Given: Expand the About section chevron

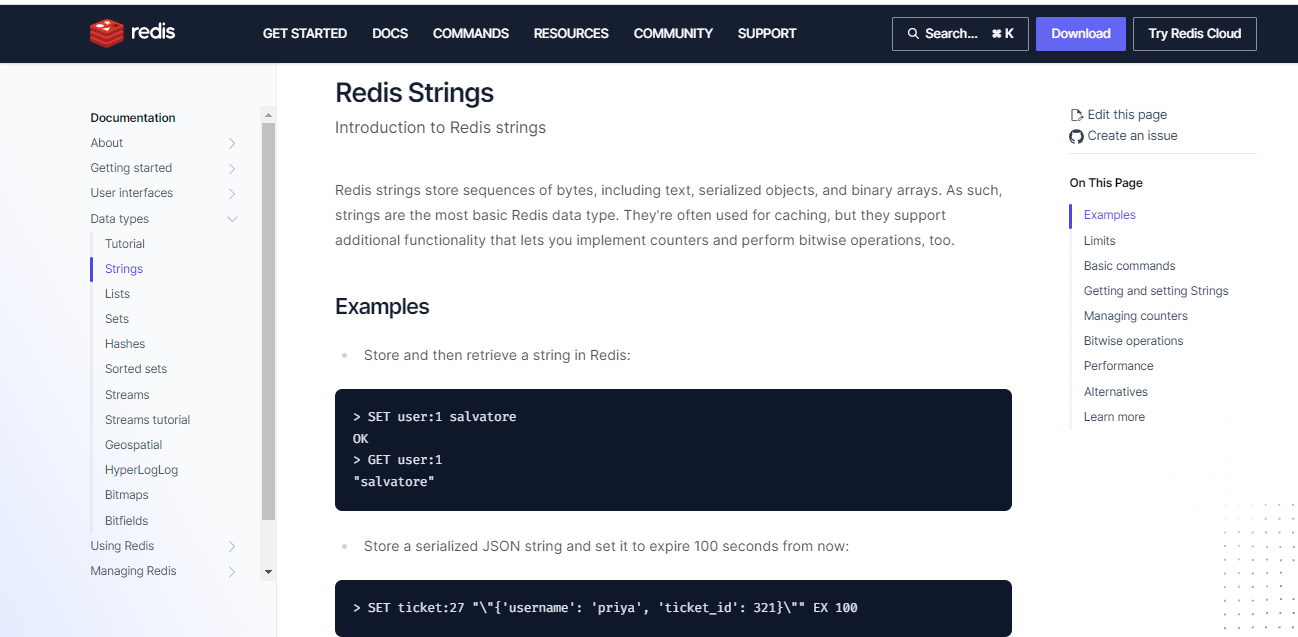Looking at the screenshot, I should coord(232,143).
